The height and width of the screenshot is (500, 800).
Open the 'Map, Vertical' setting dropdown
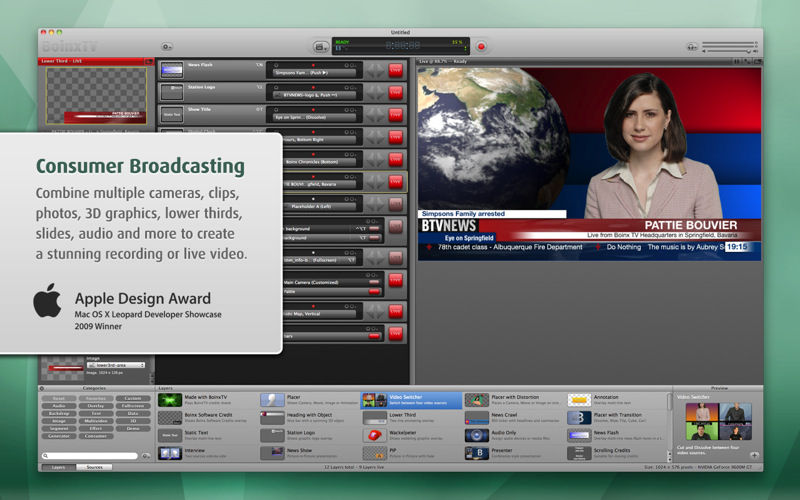319,314
